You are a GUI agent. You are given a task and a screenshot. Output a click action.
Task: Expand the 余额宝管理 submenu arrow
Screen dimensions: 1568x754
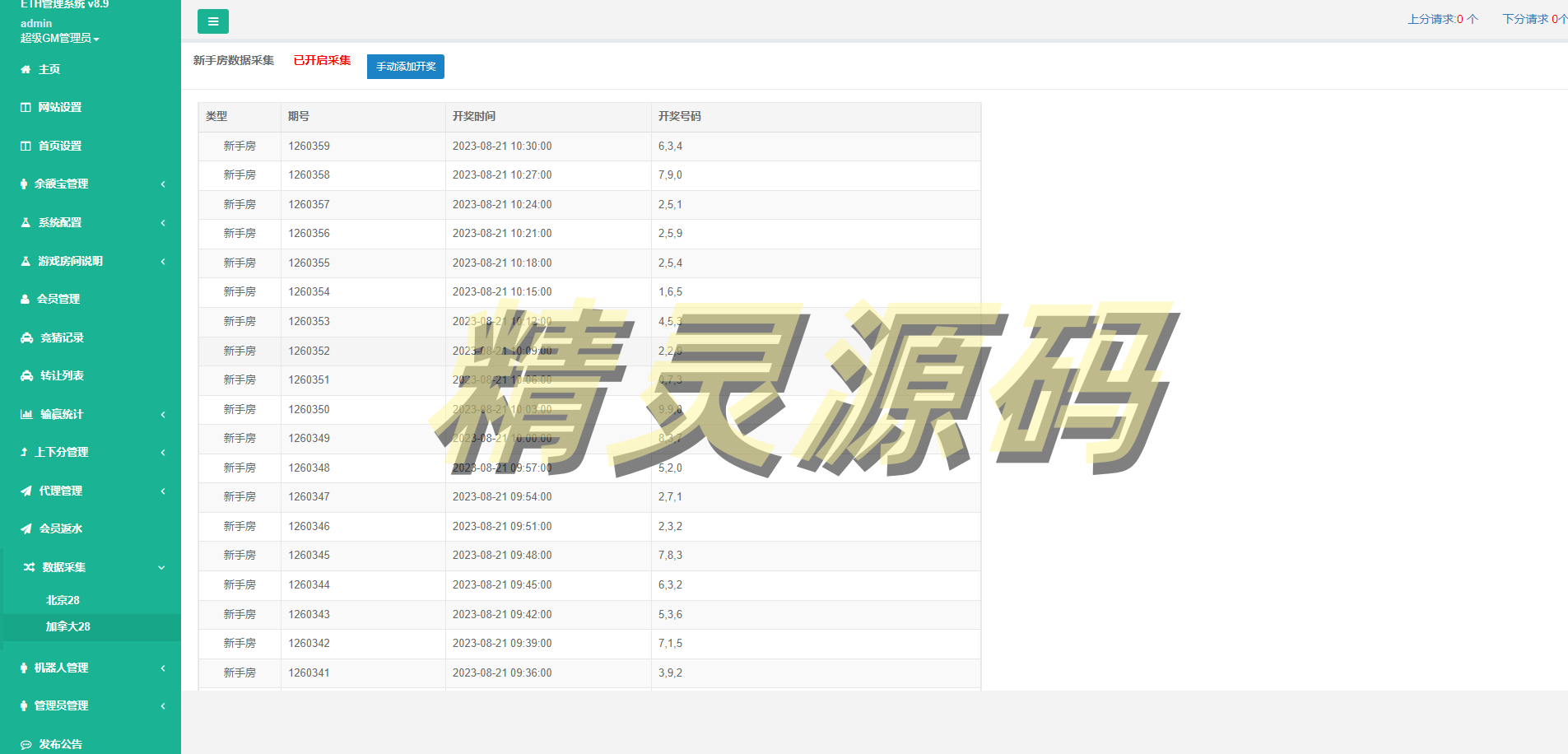click(163, 184)
